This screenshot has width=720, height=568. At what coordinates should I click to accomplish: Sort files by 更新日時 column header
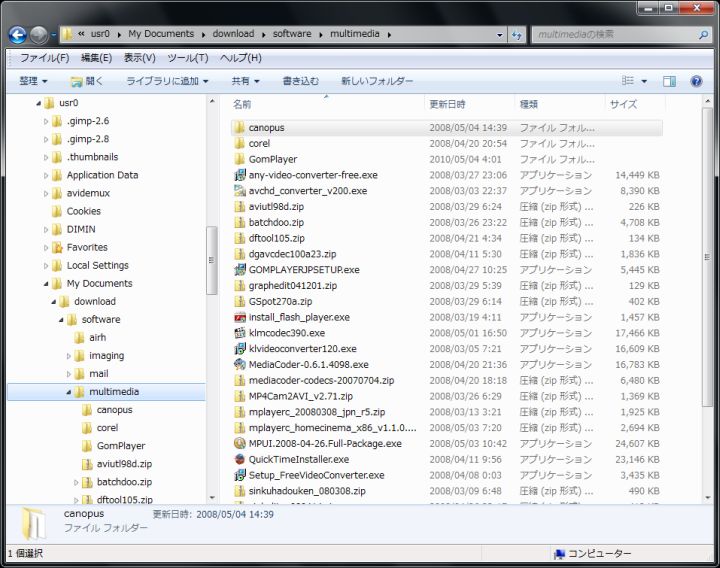pos(449,104)
